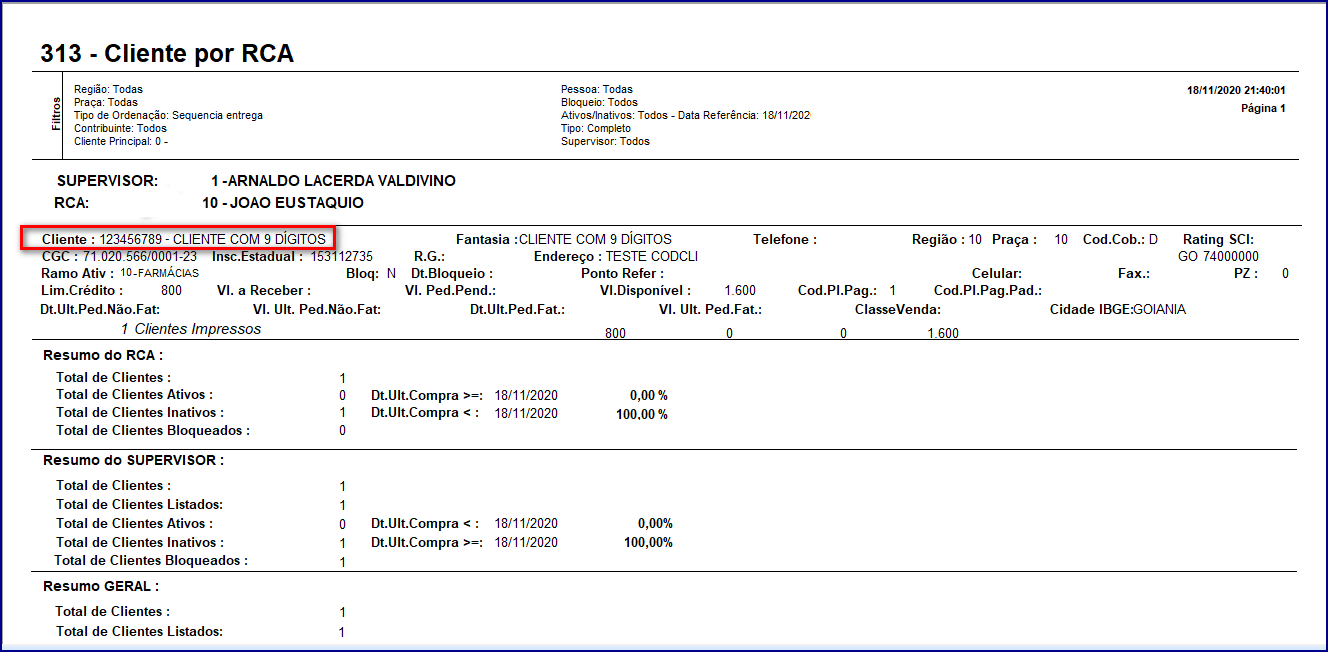This screenshot has height=652, width=1328.
Task: Select 'Cod.Pl.Pag.: 1' field
Action: pos(847,290)
